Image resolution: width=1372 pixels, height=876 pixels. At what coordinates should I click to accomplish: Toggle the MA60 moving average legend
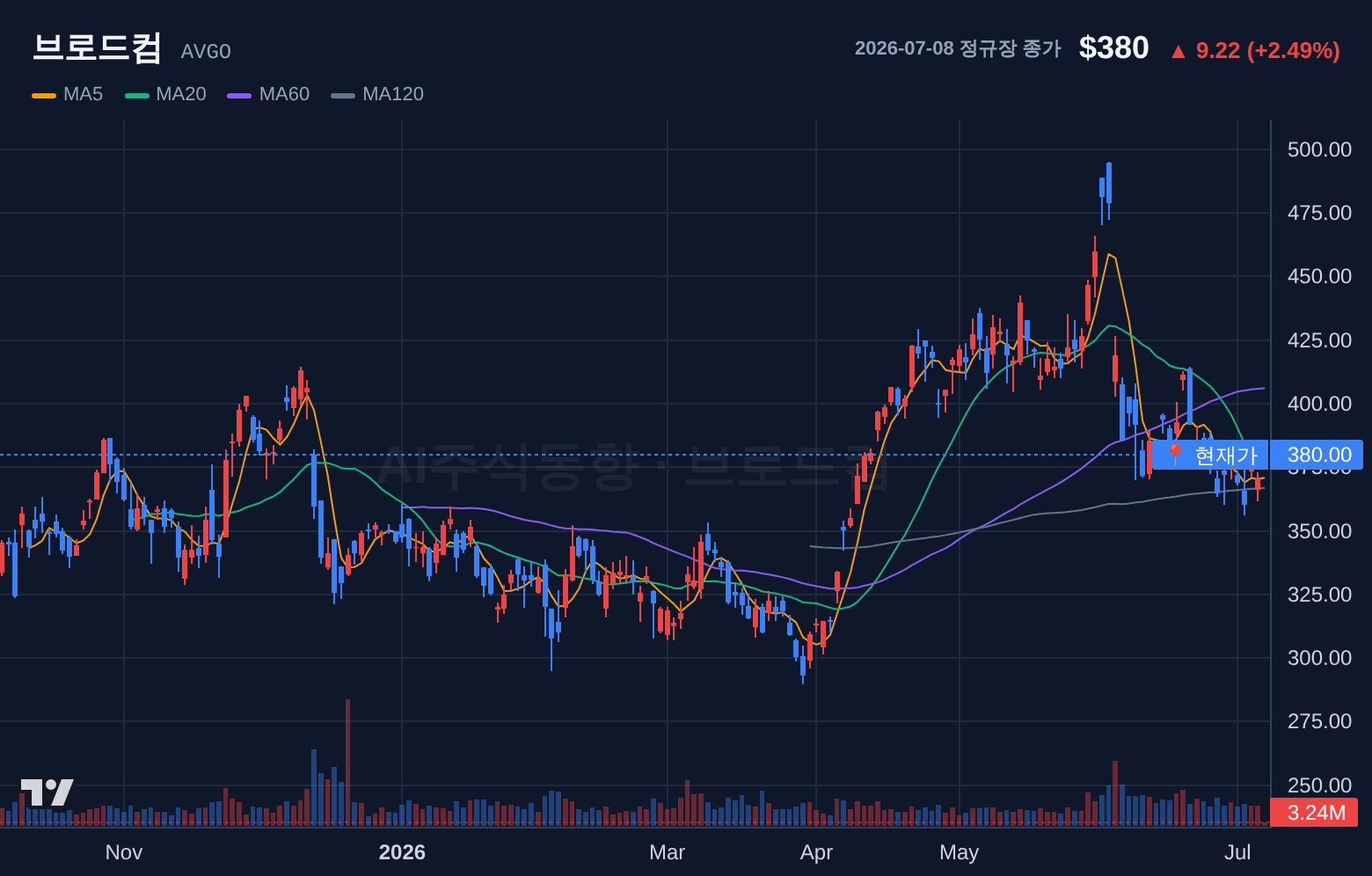click(268, 94)
